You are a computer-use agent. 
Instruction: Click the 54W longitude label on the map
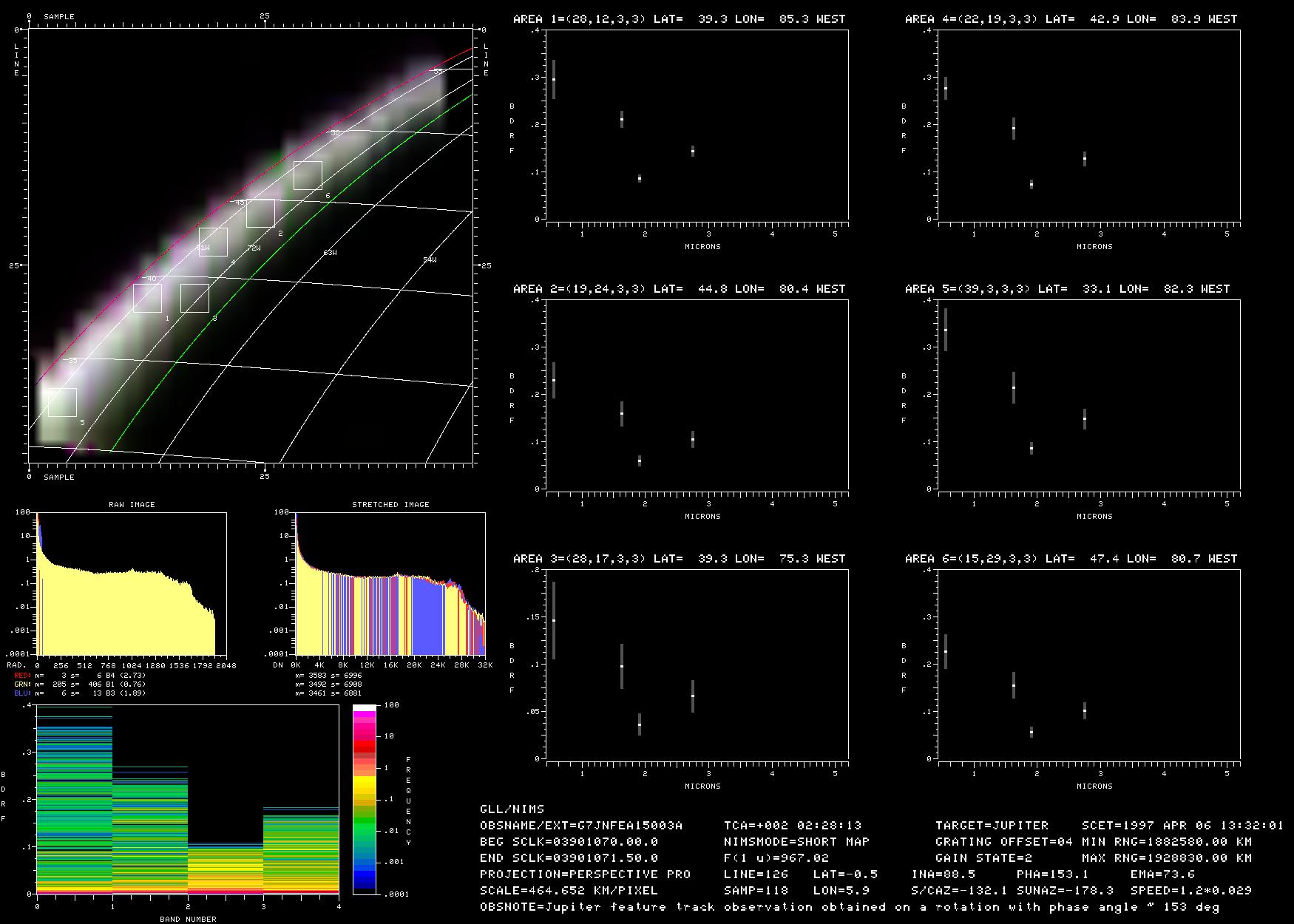[x=430, y=260]
